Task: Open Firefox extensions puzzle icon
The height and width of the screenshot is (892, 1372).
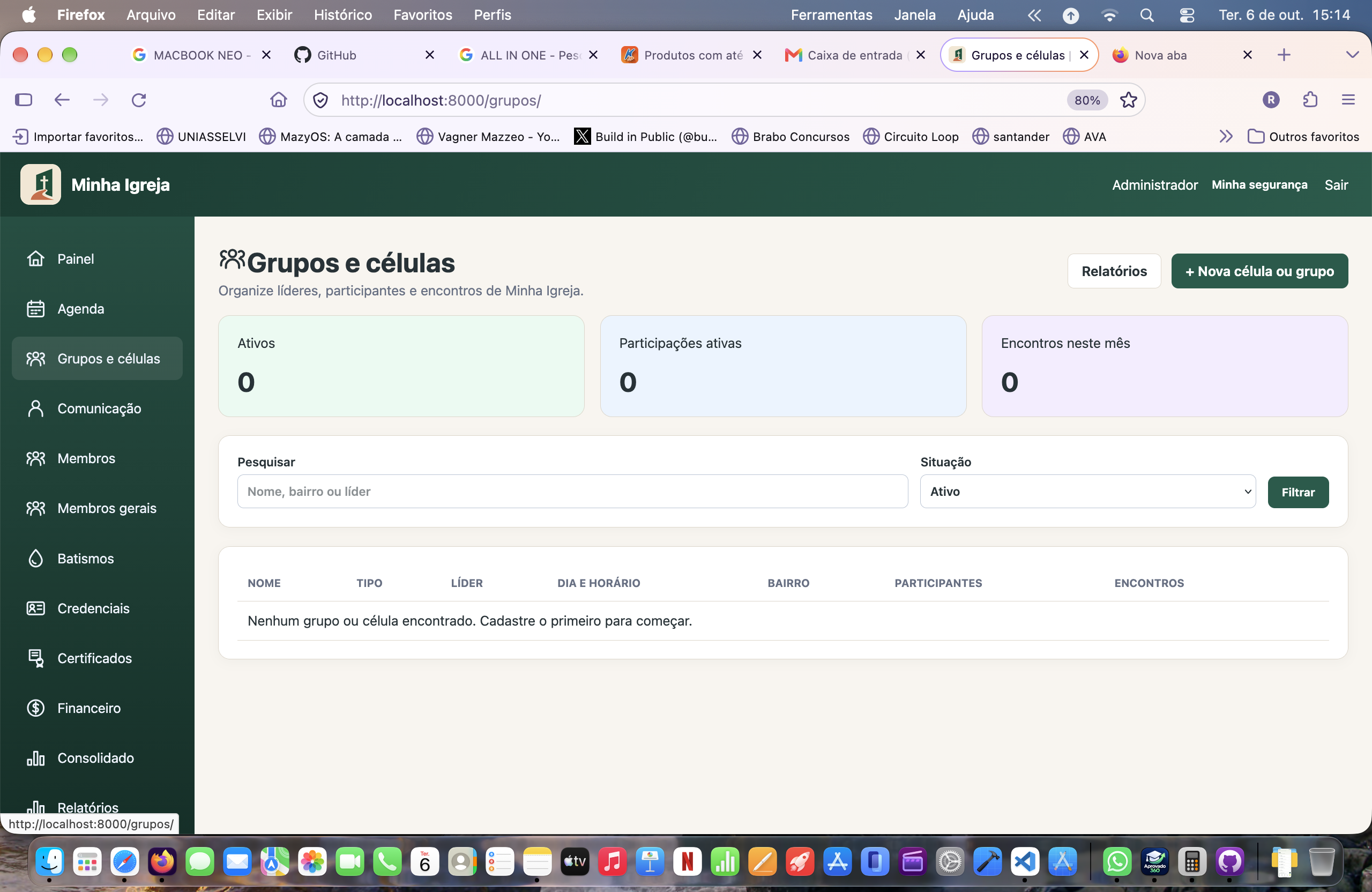Action: click(1310, 100)
